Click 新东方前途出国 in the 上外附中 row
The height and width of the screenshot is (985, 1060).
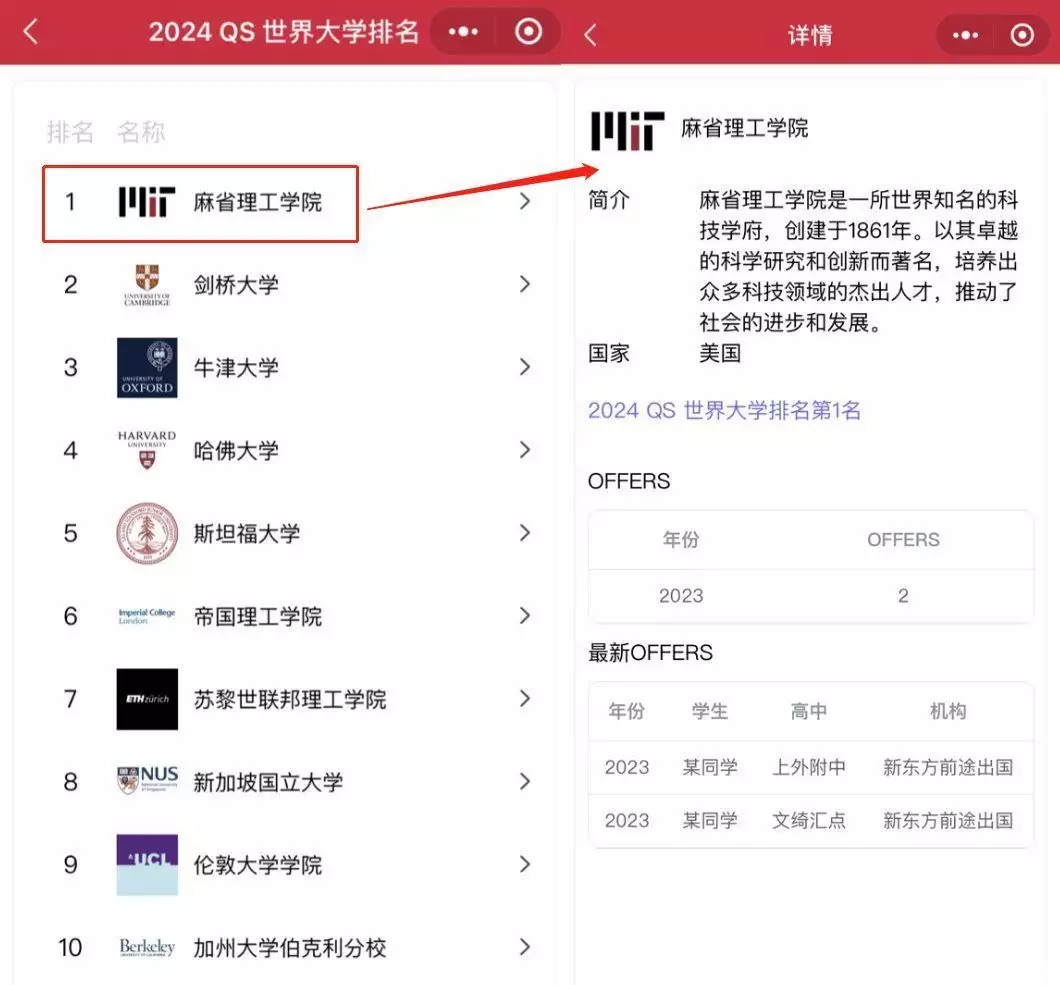(948, 767)
